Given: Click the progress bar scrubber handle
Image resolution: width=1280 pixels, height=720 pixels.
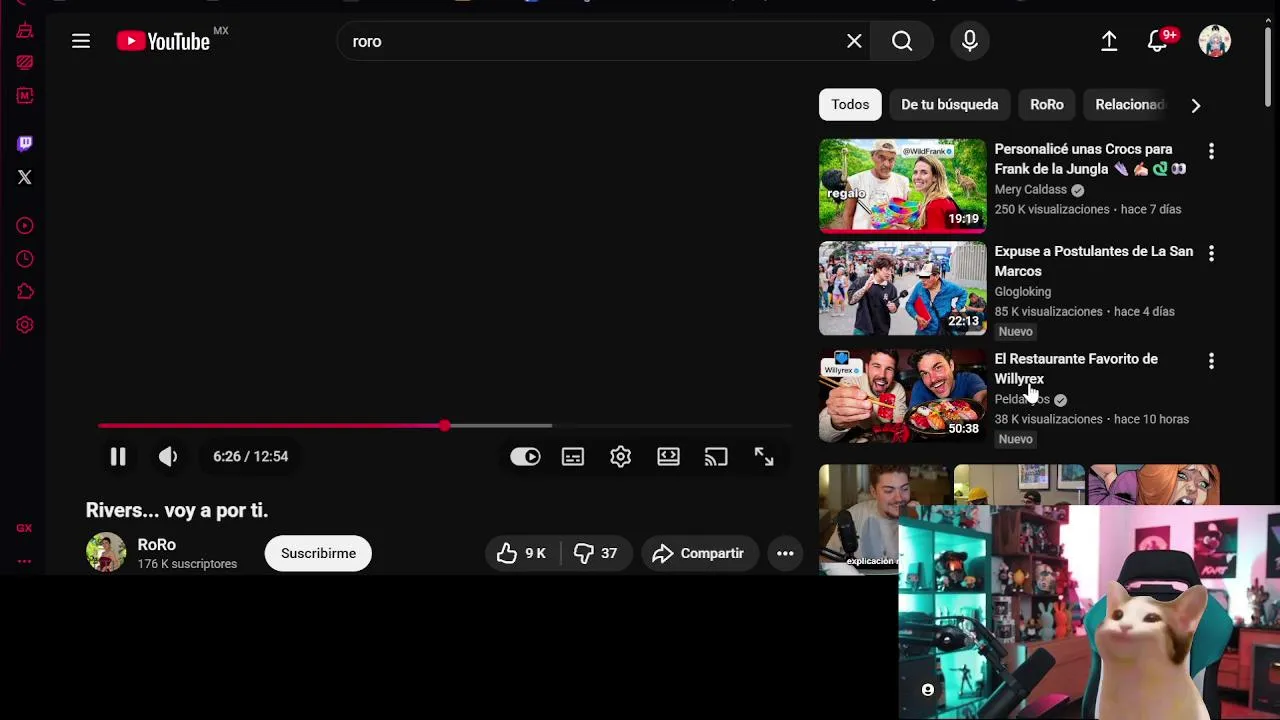Looking at the screenshot, I should [444, 426].
